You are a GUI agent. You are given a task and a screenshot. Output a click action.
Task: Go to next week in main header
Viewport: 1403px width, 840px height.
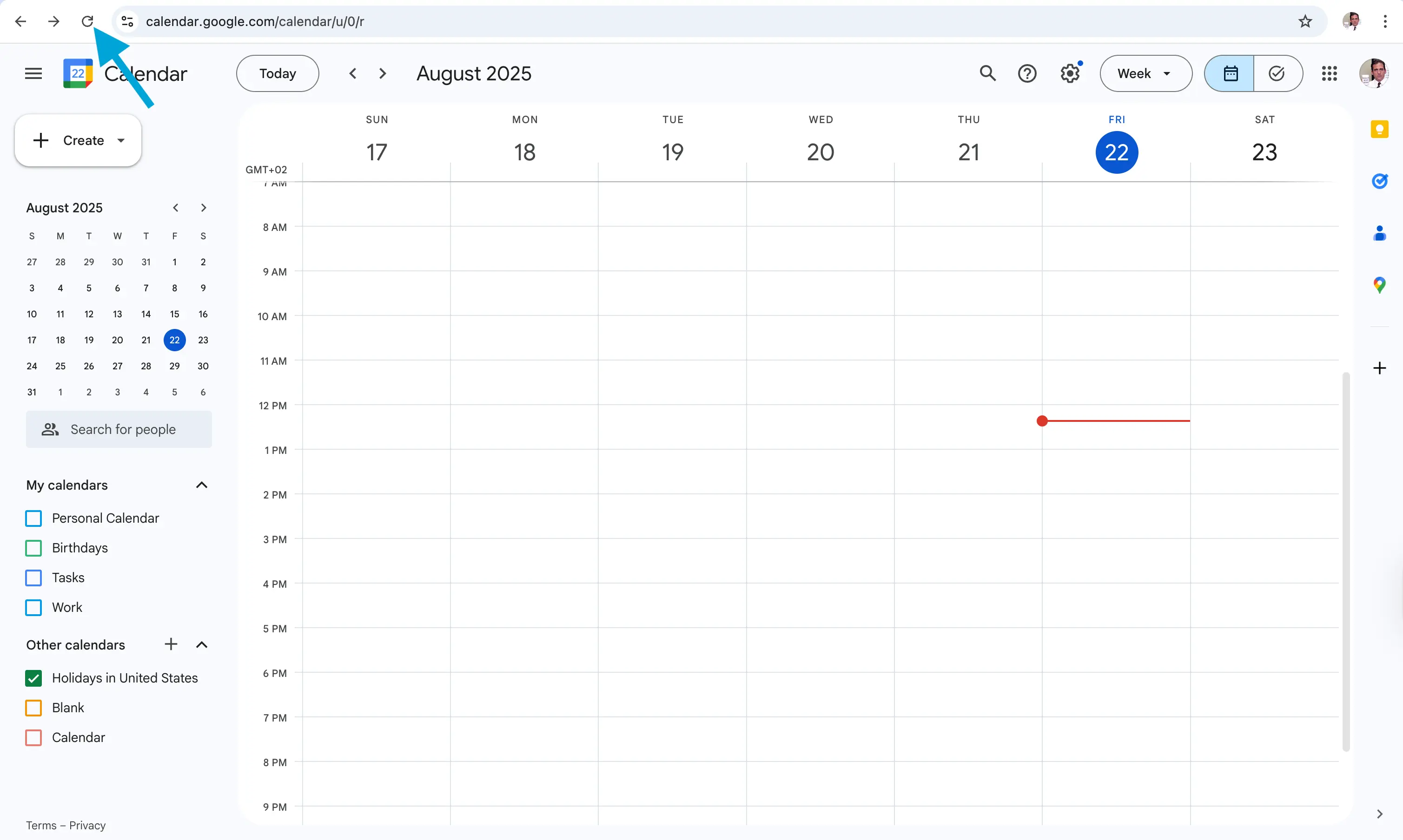click(383, 73)
